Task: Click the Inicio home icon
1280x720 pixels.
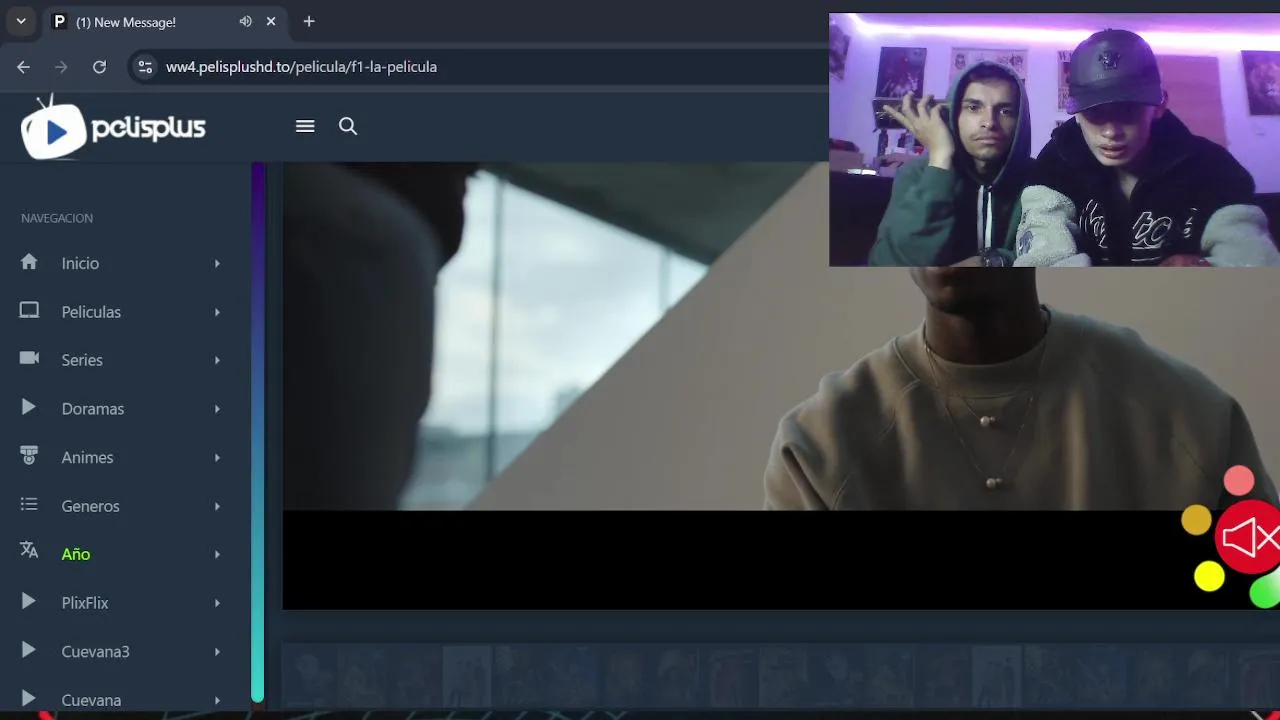Action: [29, 262]
